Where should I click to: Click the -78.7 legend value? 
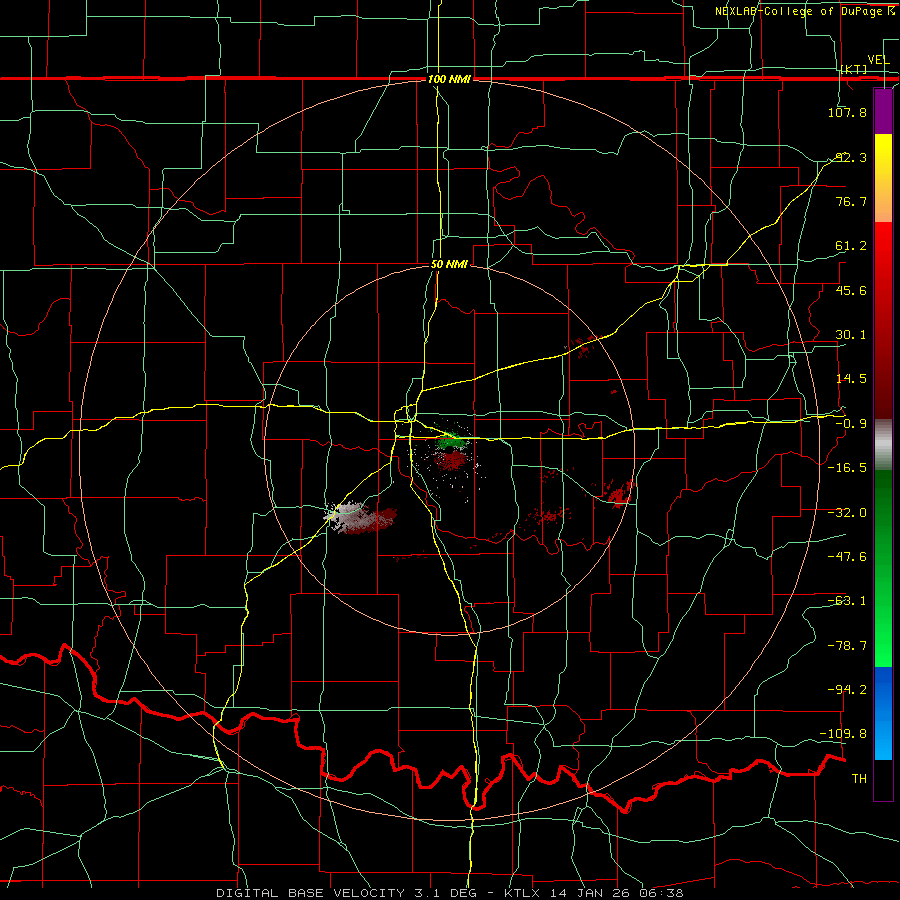click(x=847, y=645)
